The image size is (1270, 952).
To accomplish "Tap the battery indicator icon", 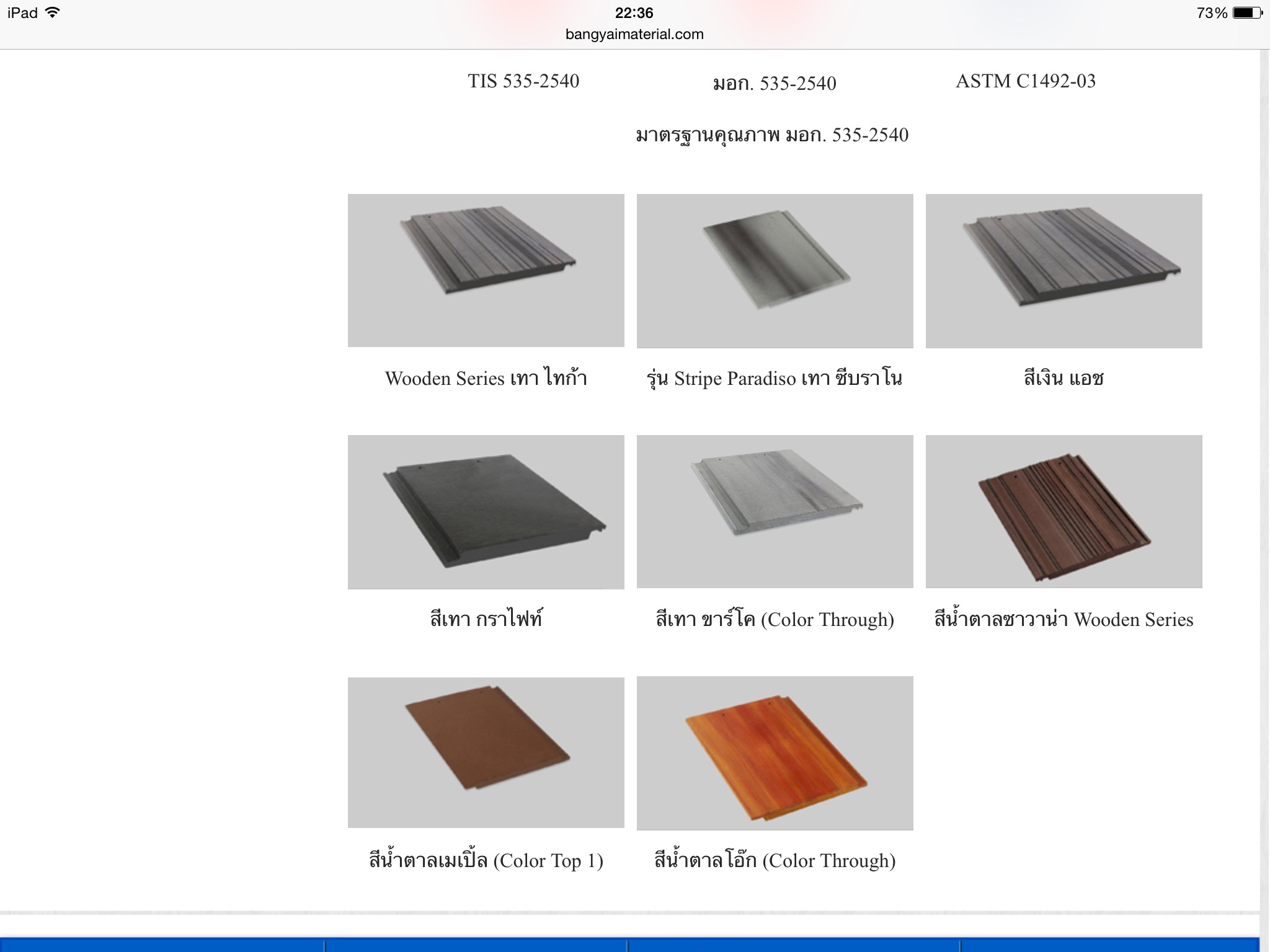I will pos(1248,12).
